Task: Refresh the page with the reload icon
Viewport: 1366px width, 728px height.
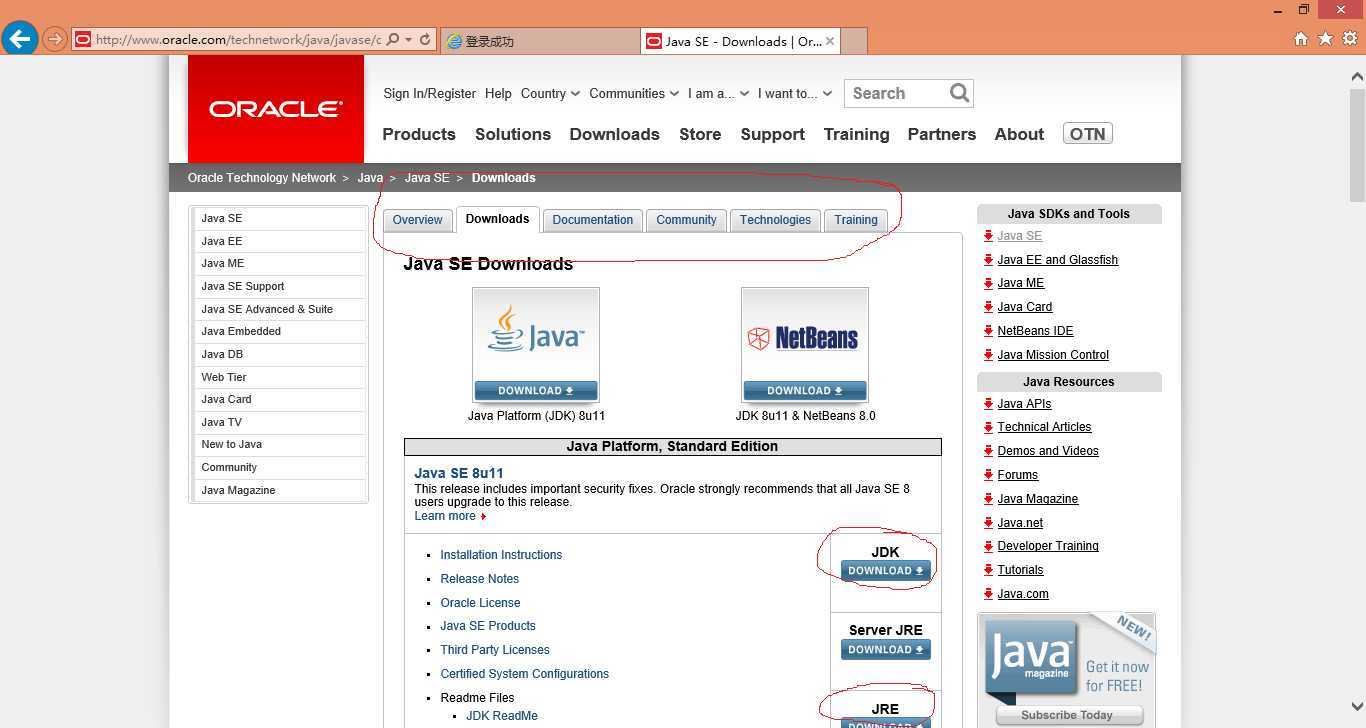Action: point(425,40)
